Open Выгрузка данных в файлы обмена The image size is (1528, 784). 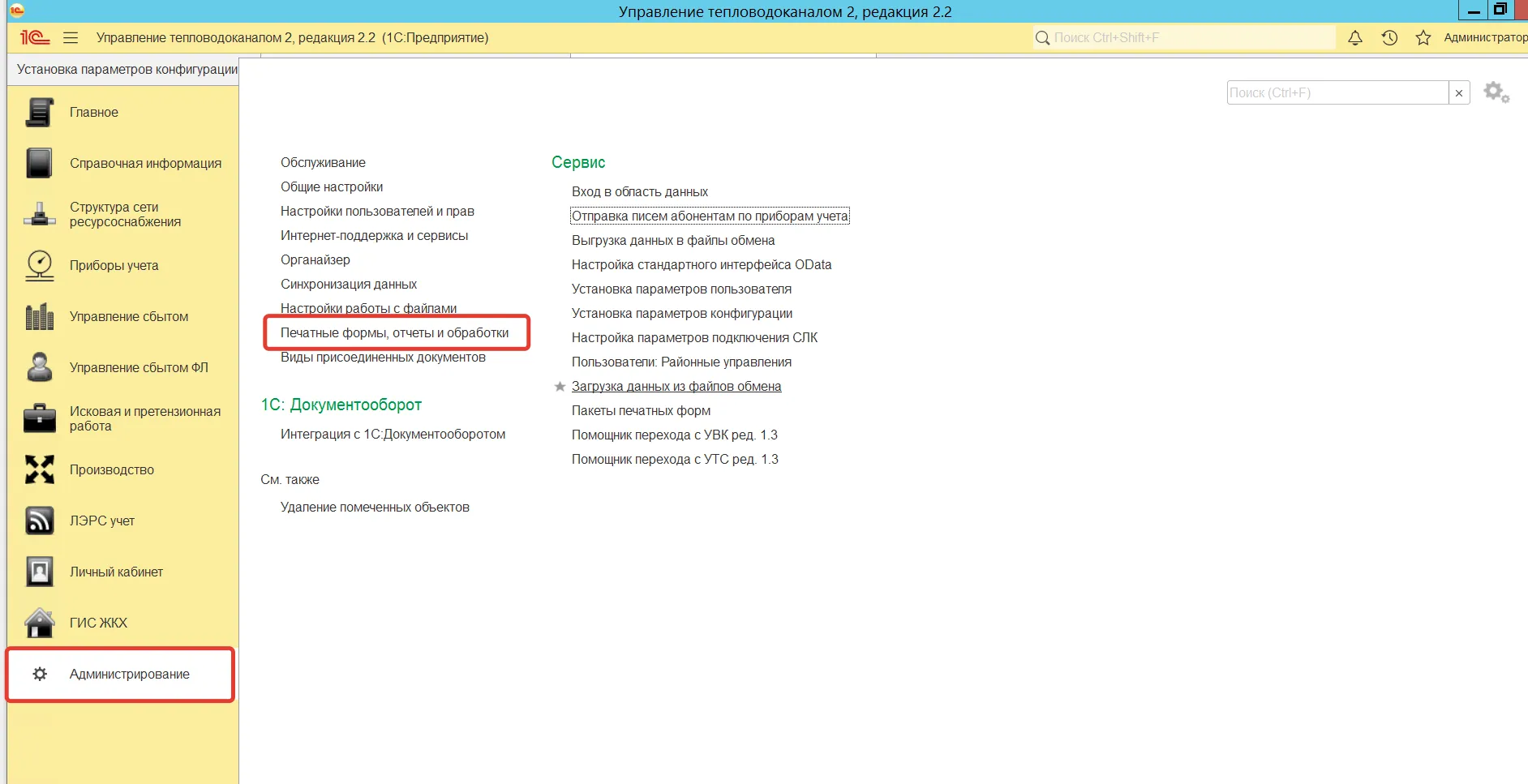tap(673, 240)
